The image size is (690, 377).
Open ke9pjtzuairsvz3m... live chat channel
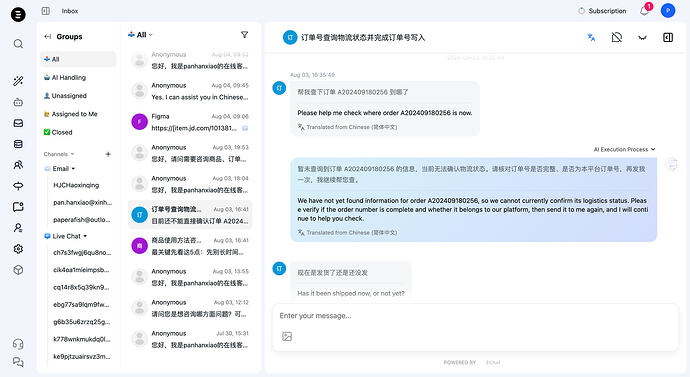click(x=81, y=356)
